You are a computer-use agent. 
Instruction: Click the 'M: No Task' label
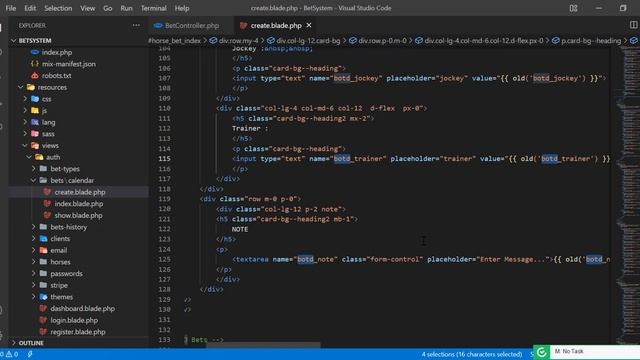(x=569, y=351)
